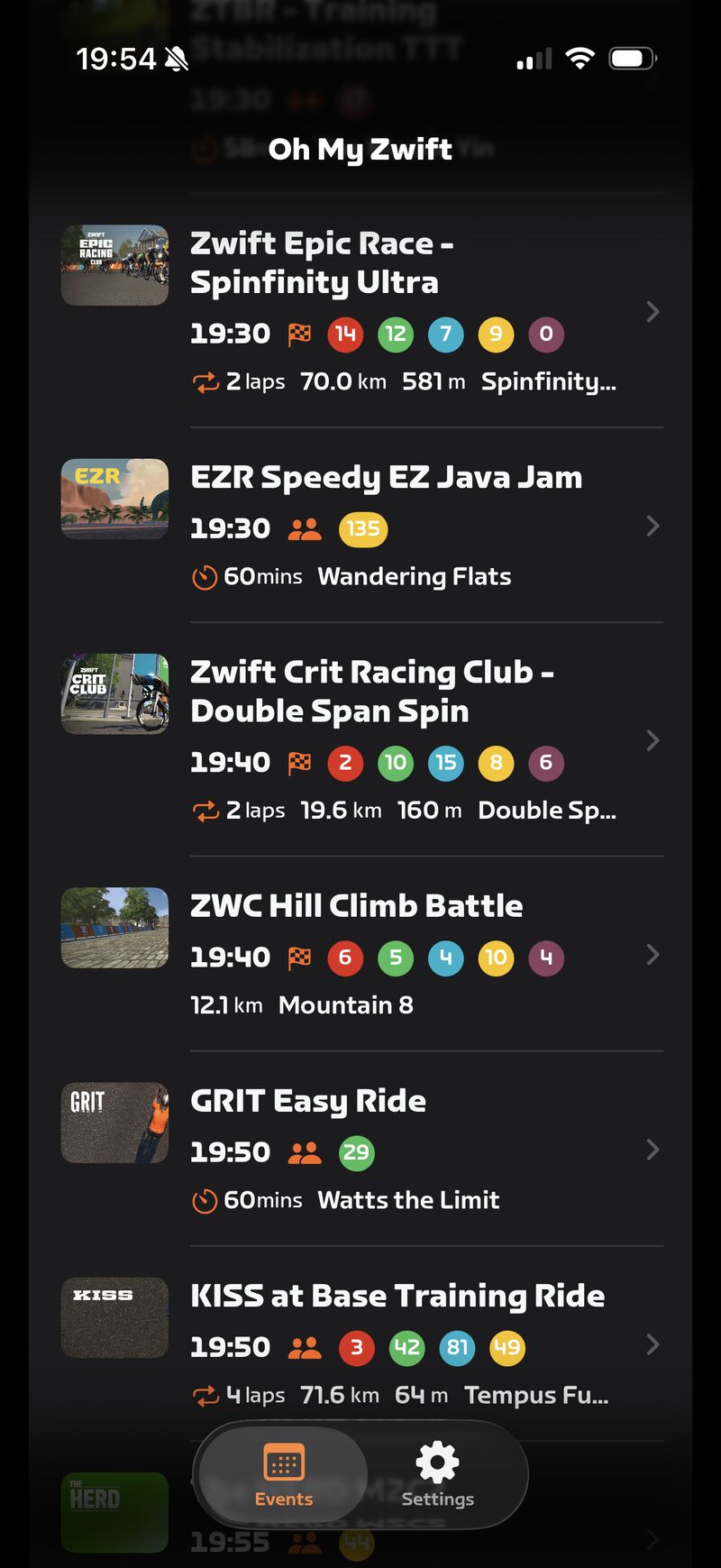The height and width of the screenshot is (1568, 721).
Task: Tap the laps loop icon for Zwift Crit Racing Club
Action: click(x=205, y=812)
